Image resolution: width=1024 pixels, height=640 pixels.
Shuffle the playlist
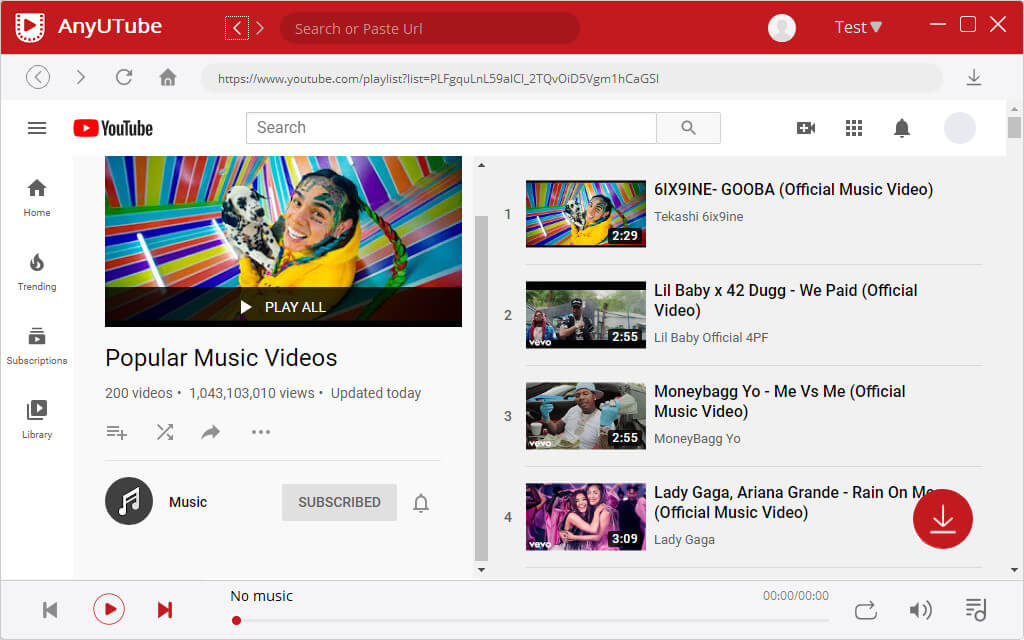165,432
